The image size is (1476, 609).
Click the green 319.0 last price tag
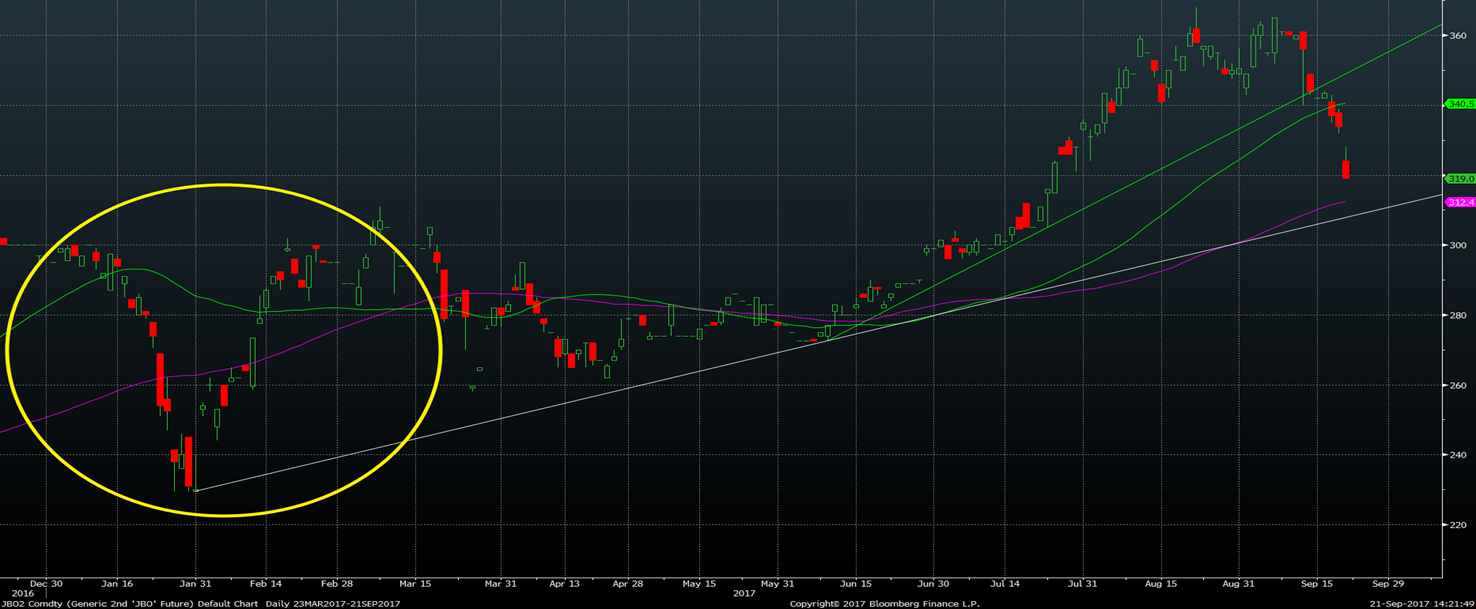tap(1459, 178)
